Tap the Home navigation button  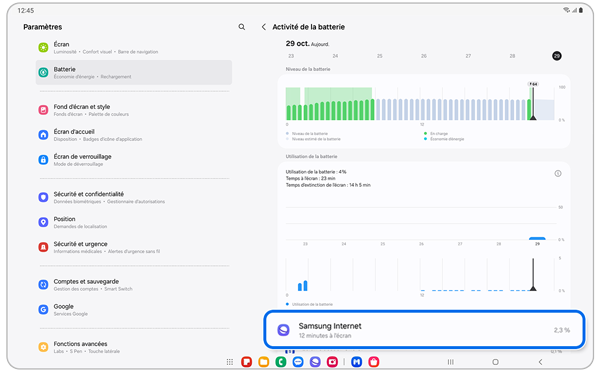[x=495, y=362]
